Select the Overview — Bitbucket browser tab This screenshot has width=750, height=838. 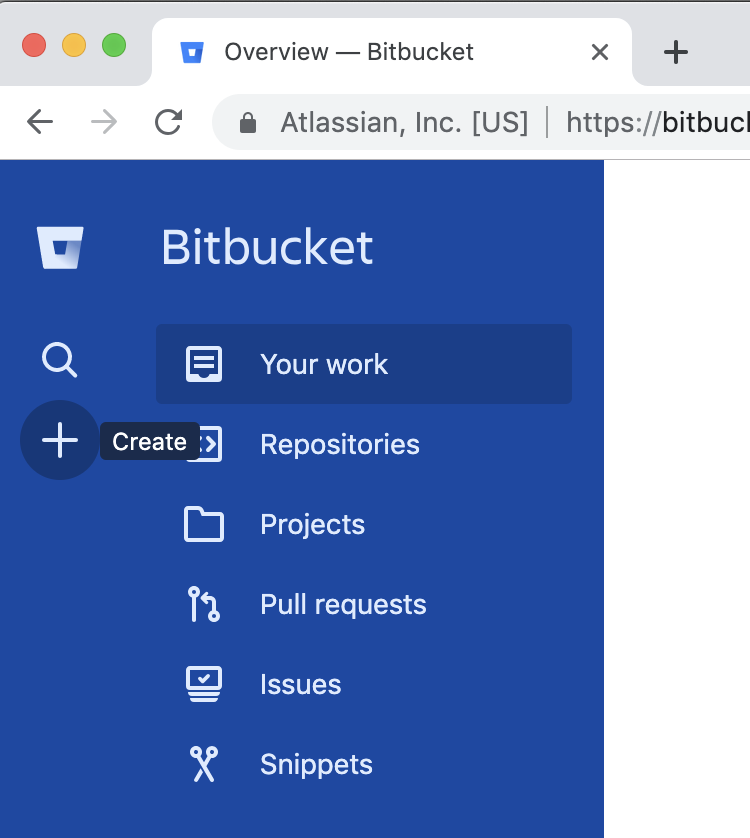click(348, 52)
